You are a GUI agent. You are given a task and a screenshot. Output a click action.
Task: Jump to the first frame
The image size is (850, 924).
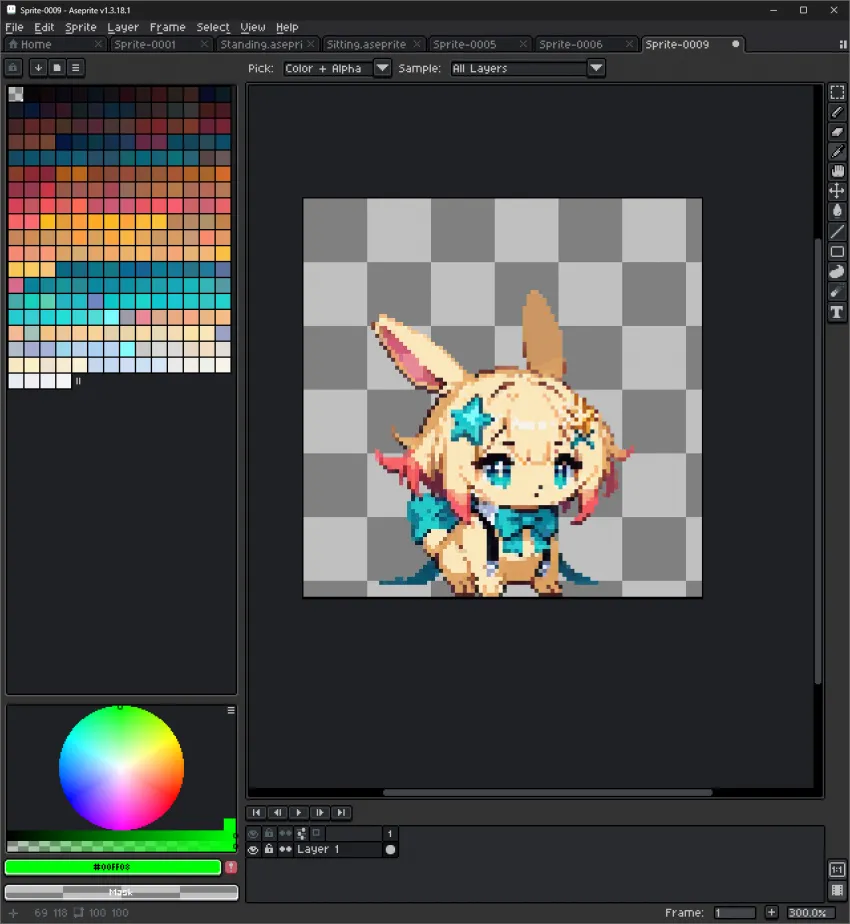[256, 813]
